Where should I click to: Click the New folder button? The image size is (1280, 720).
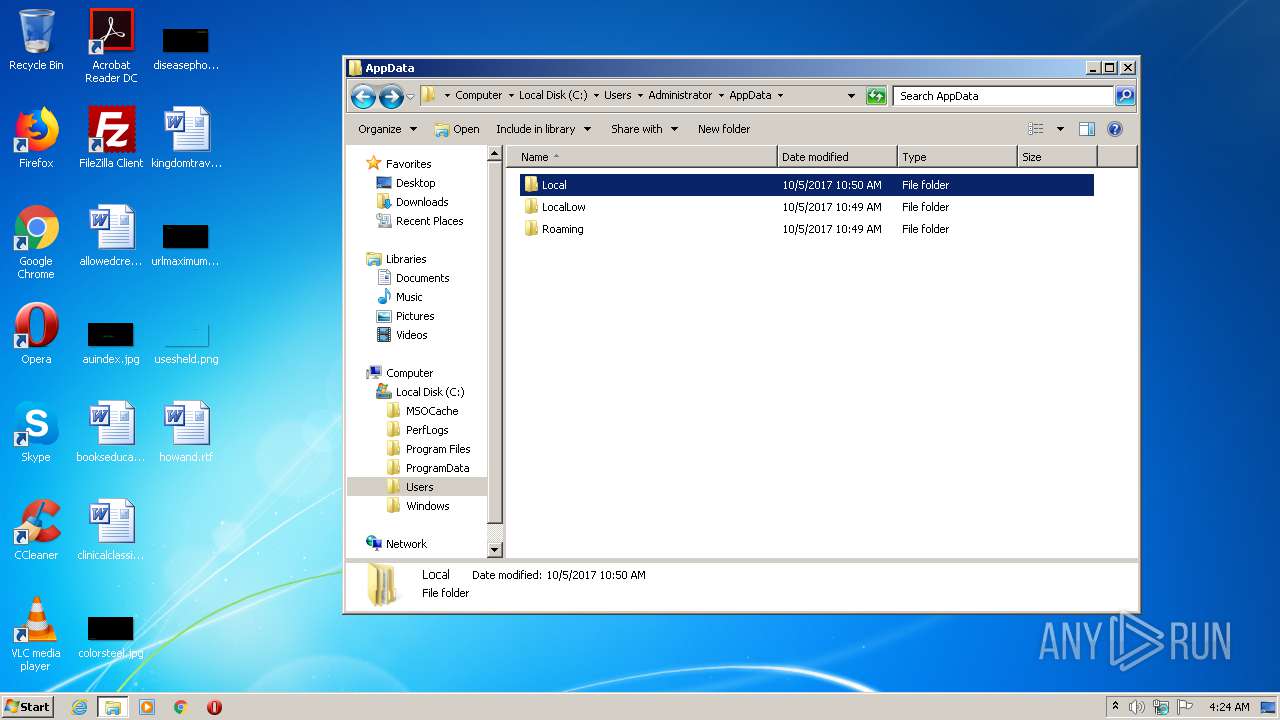point(724,129)
